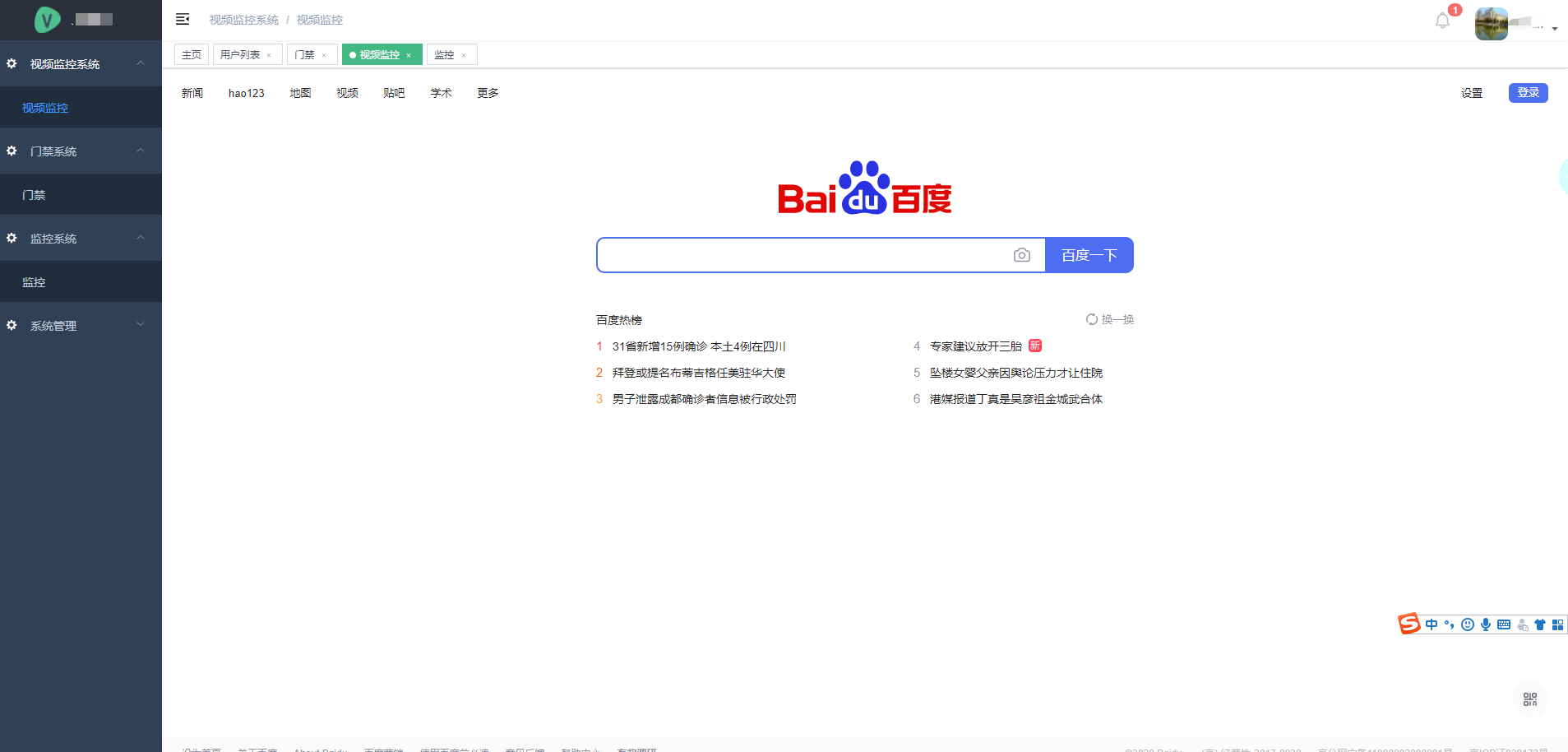This screenshot has width=1568, height=752.
Task: Toggle Chinese/English input mode
Action: pyautogui.click(x=1431, y=624)
